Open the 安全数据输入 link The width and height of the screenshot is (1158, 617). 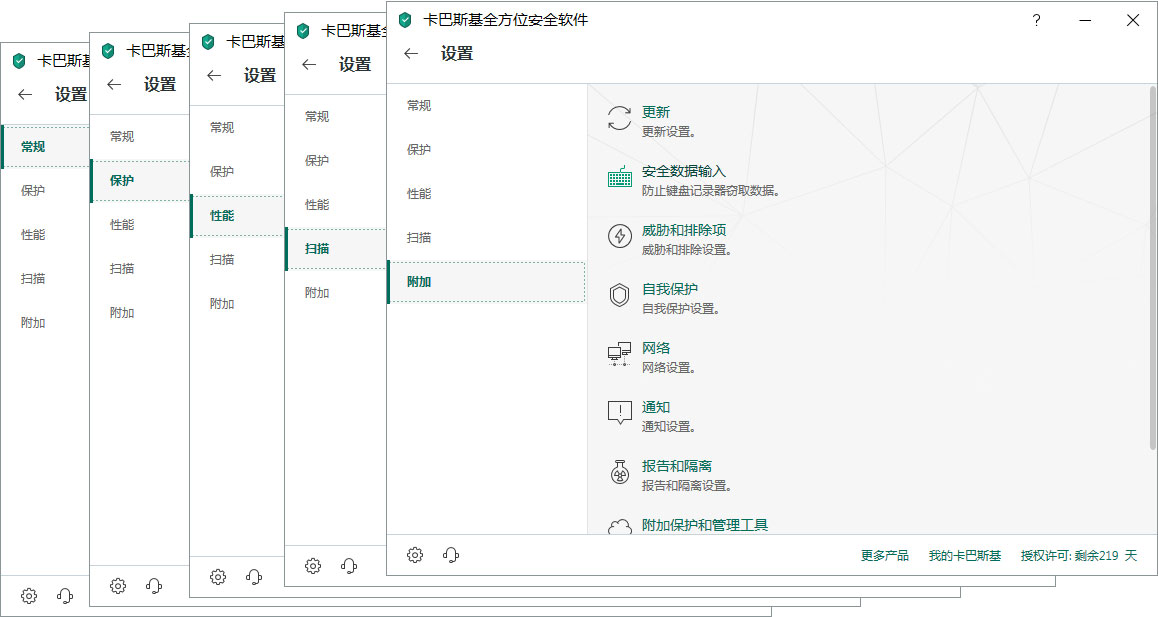click(684, 171)
